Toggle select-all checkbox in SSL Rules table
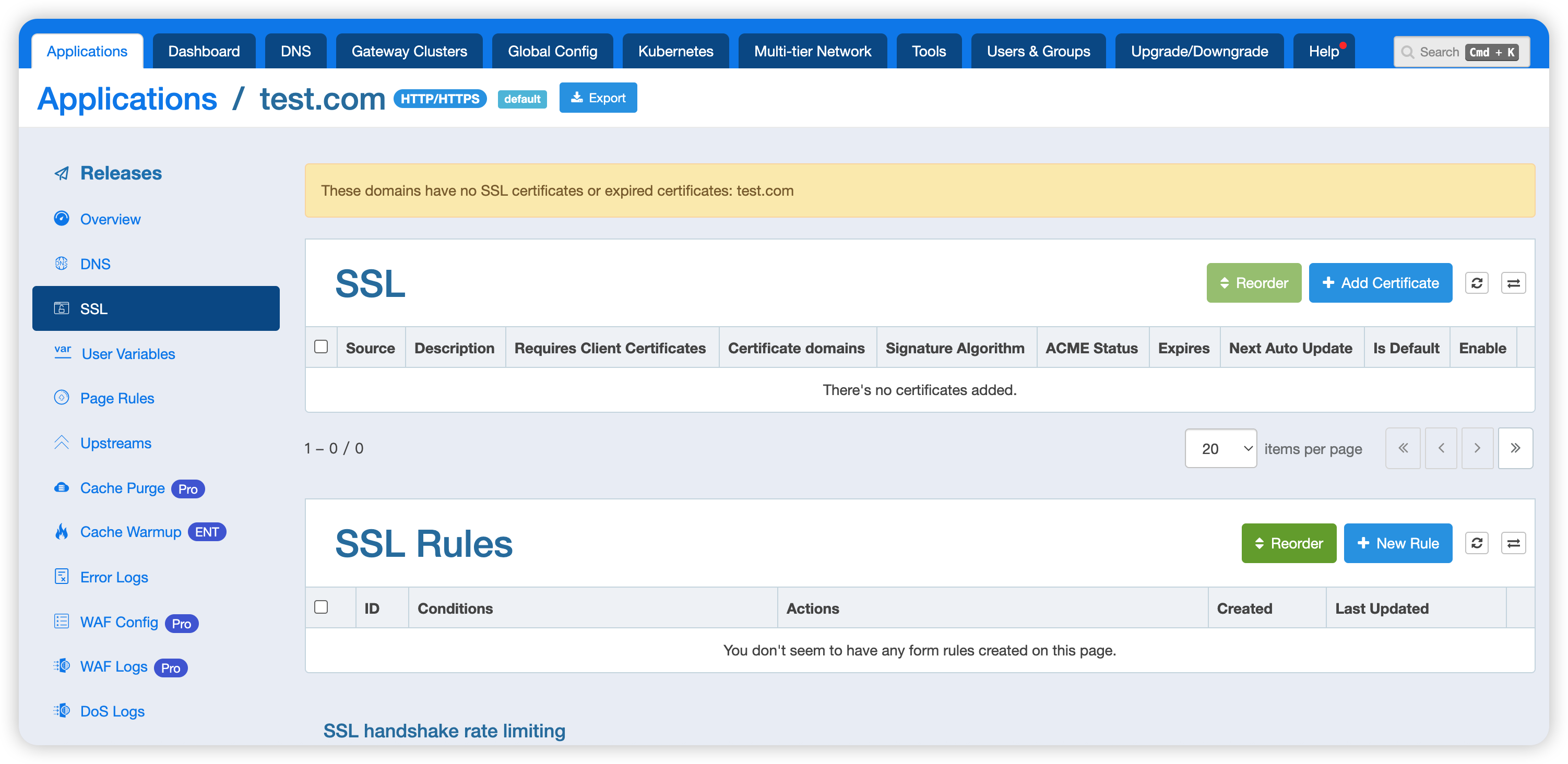This screenshot has height=764, width=1568. [321, 607]
